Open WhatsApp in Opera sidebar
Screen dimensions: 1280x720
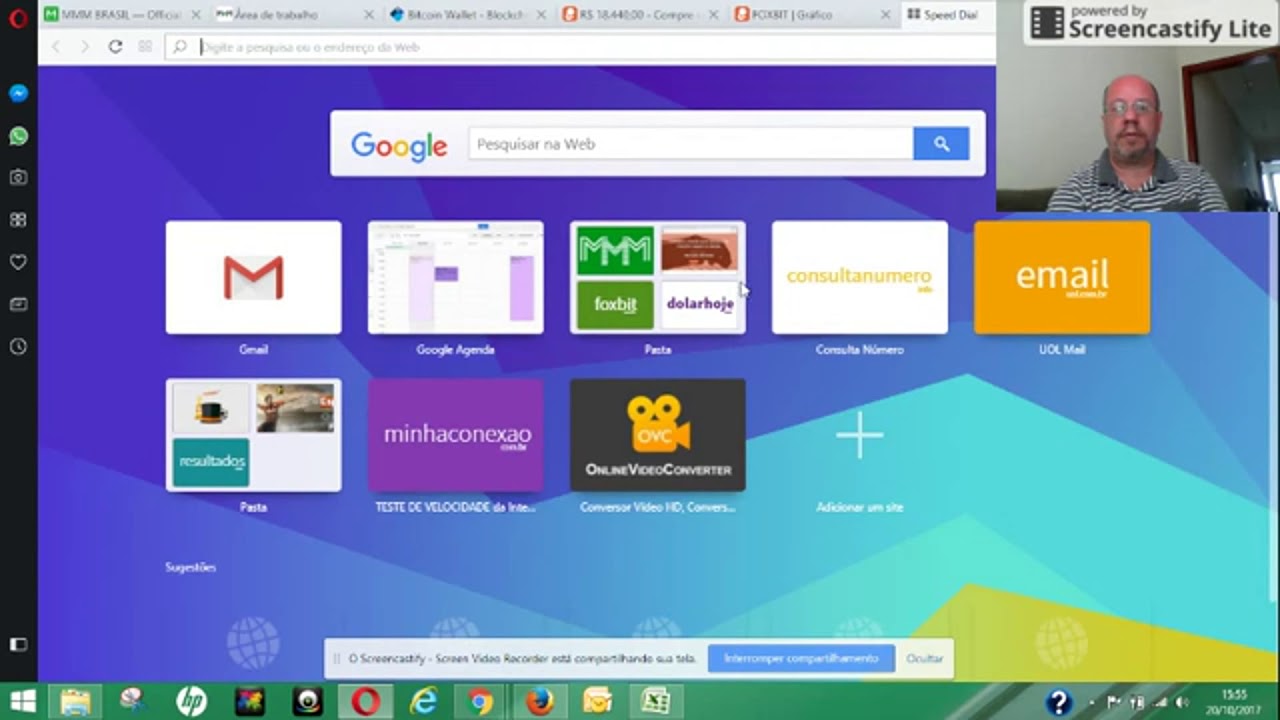pos(18,136)
